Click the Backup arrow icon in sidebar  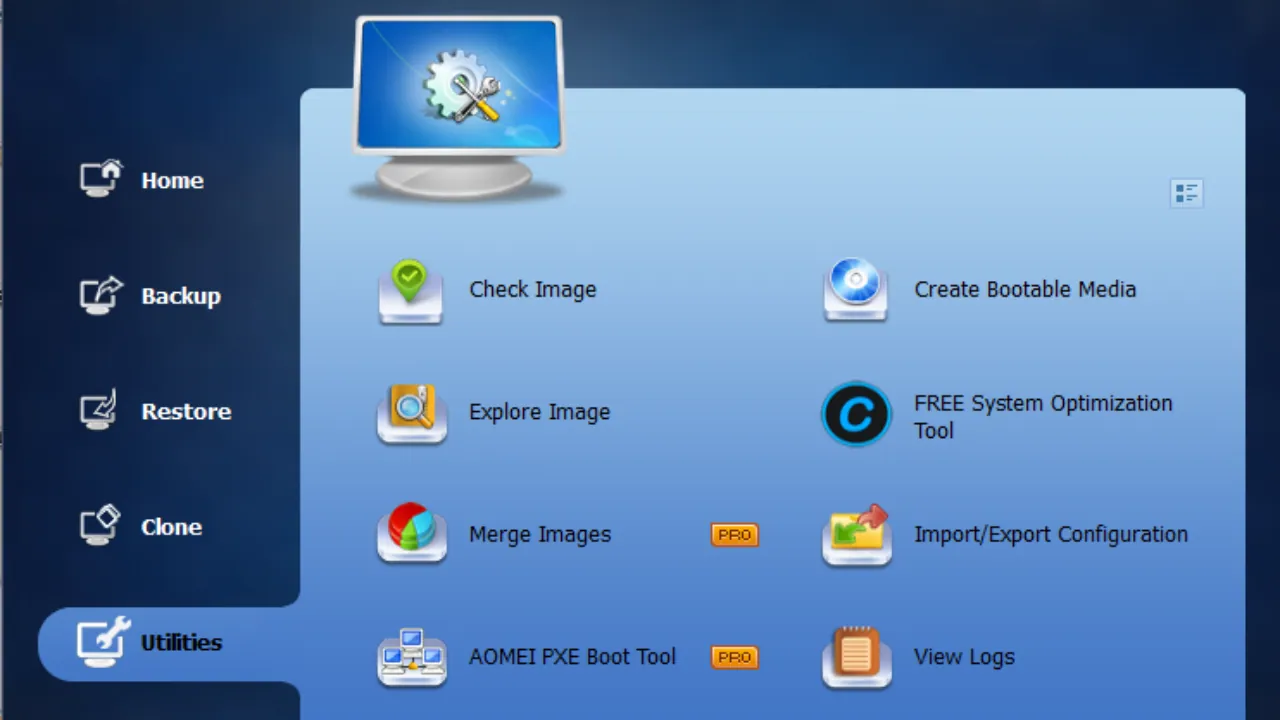coord(101,295)
